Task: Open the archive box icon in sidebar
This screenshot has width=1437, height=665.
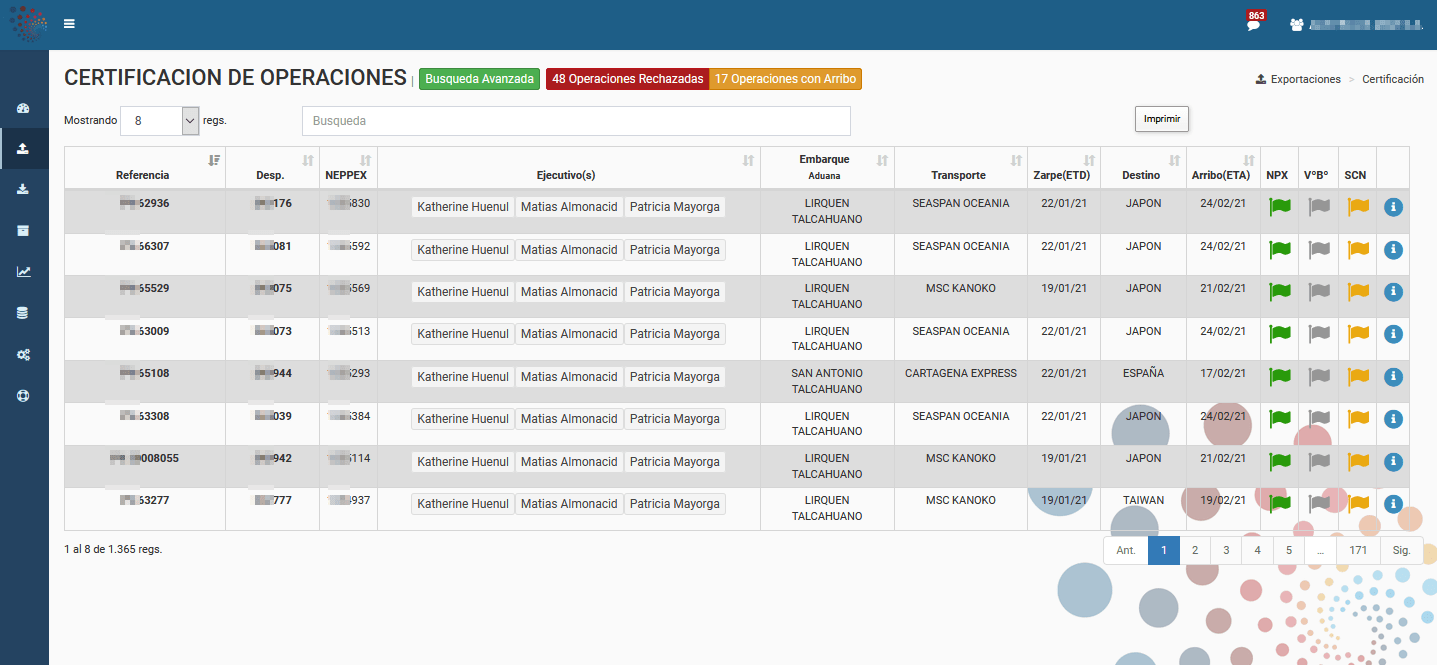Action: pos(24,230)
